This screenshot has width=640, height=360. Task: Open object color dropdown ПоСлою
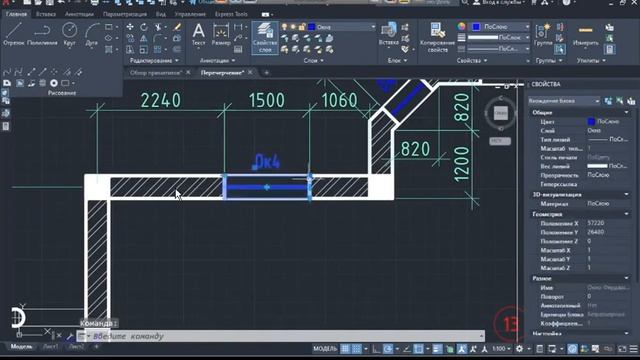(x=500, y=27)
